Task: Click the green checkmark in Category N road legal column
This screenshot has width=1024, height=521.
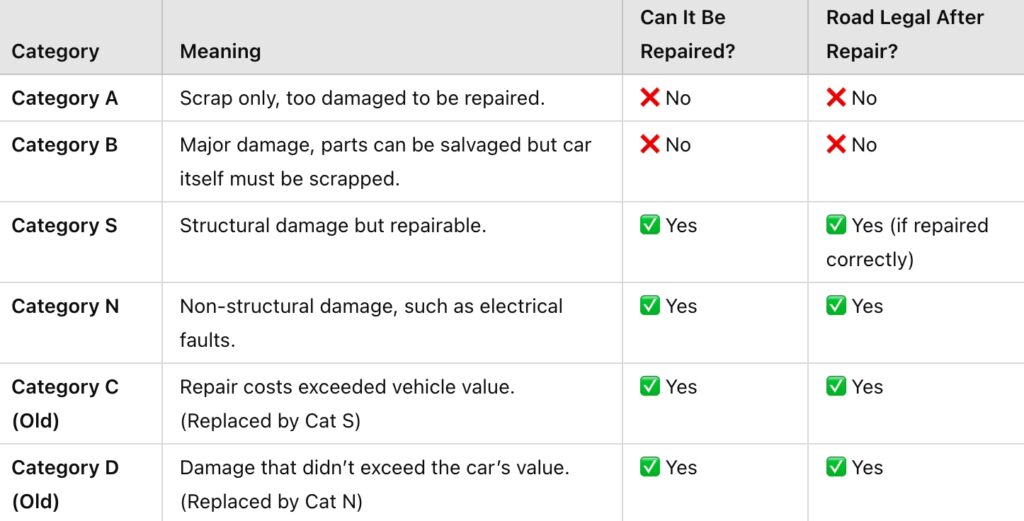Action: click(x=837, y=306)
